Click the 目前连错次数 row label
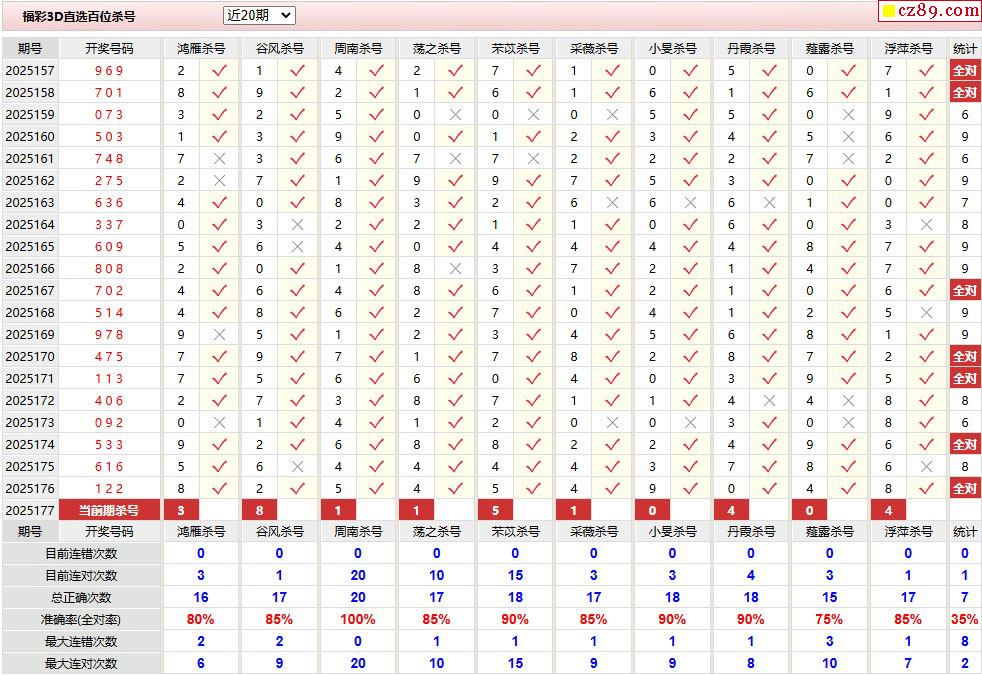This screenshot has height=675, width=982. pos(81,554)
